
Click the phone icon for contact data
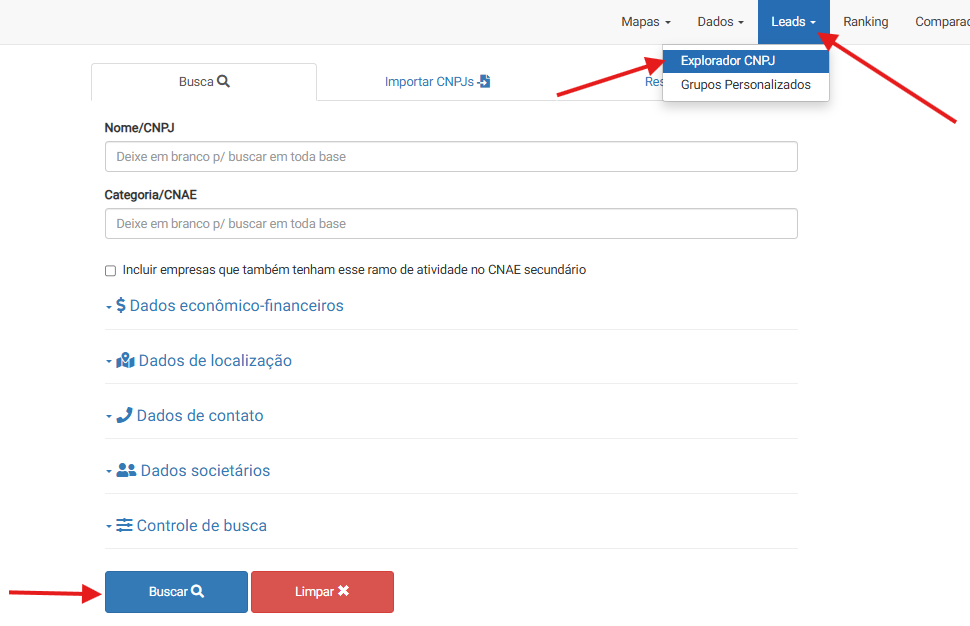pos(124,416)
